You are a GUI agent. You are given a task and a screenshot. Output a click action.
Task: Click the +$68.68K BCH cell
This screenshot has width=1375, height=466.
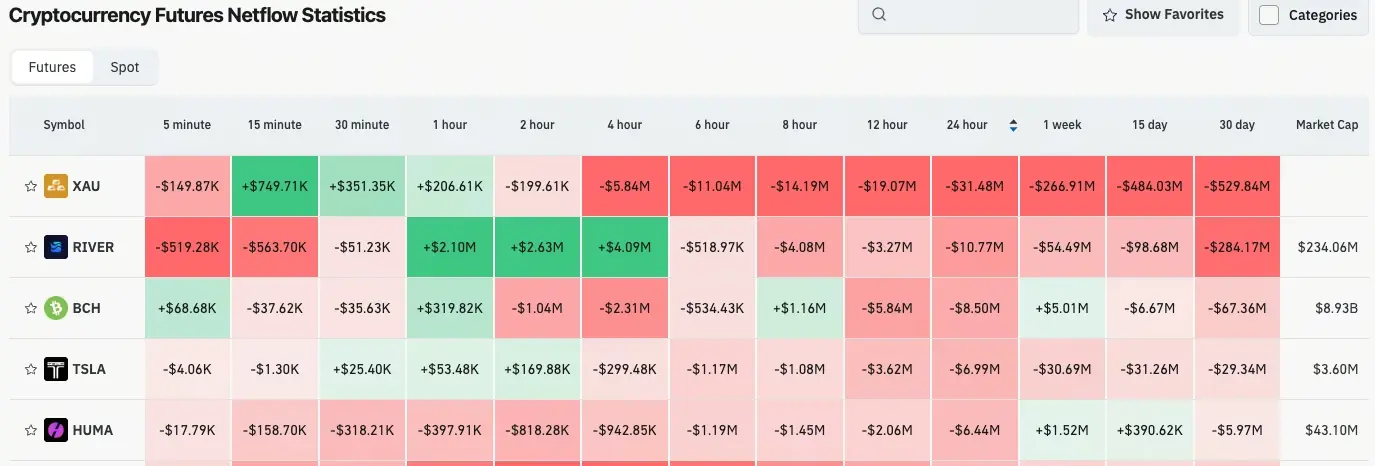187,308
